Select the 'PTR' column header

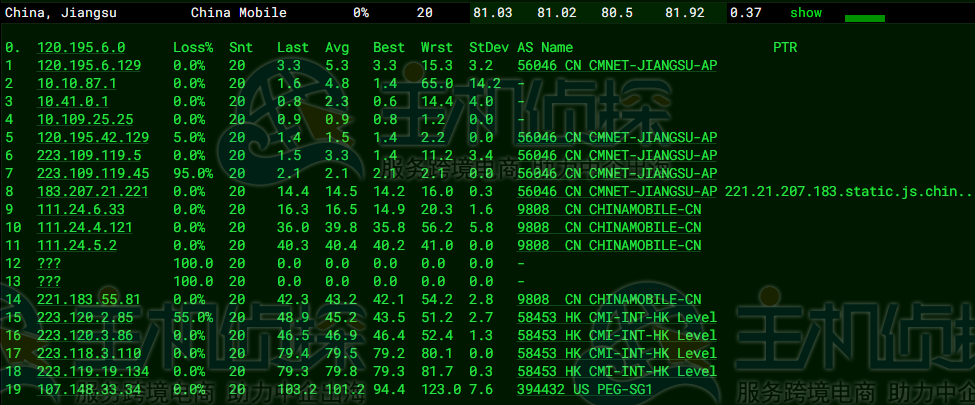785,47
